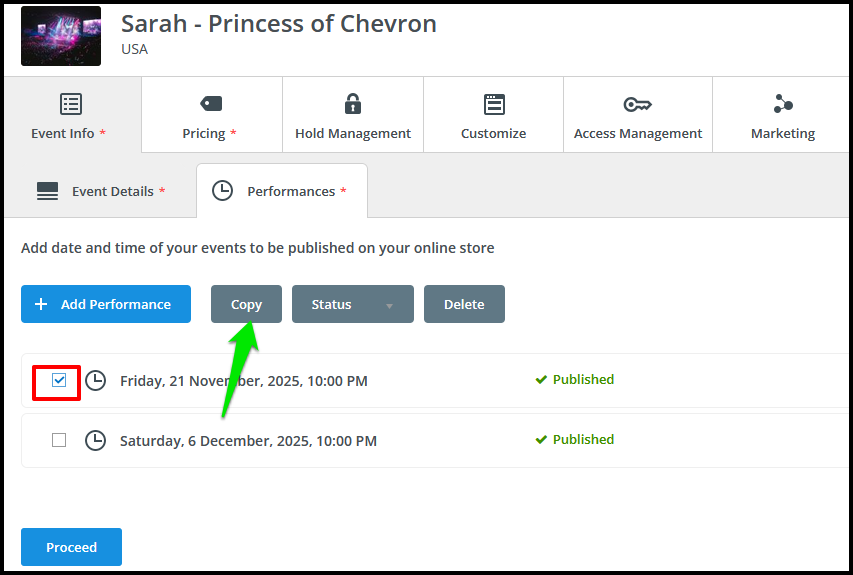Click the Customize window icon

pos(494,104)
